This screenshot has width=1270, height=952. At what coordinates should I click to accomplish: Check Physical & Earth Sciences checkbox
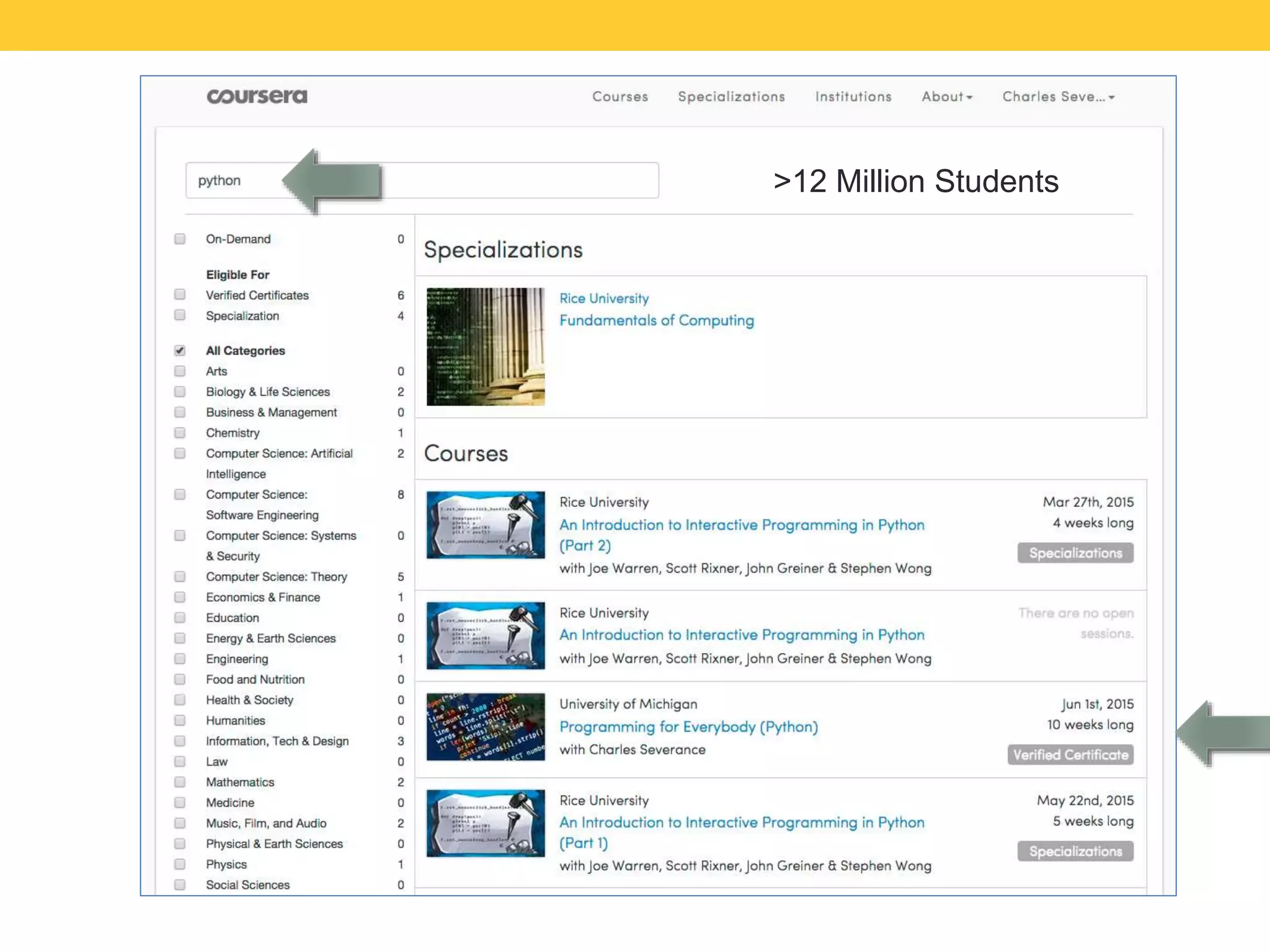point(180,844)
